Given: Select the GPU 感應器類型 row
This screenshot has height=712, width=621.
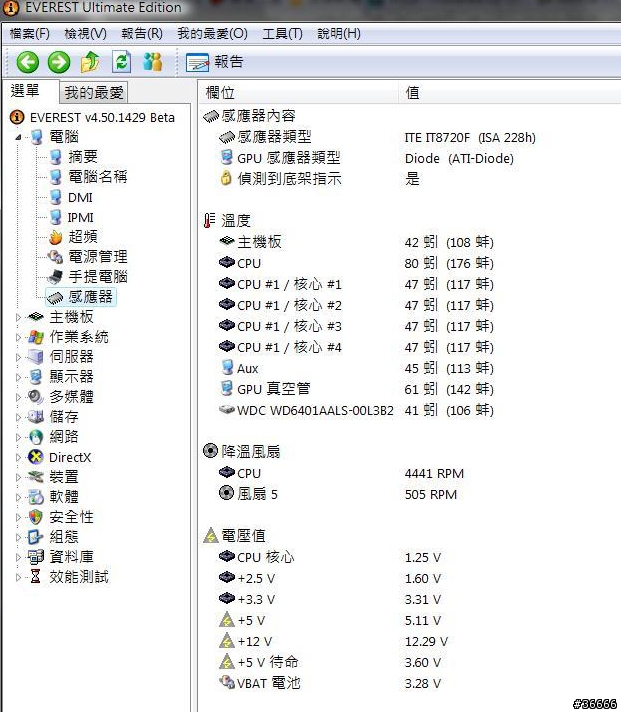Looking at the screenshot, I should (367, 158).
